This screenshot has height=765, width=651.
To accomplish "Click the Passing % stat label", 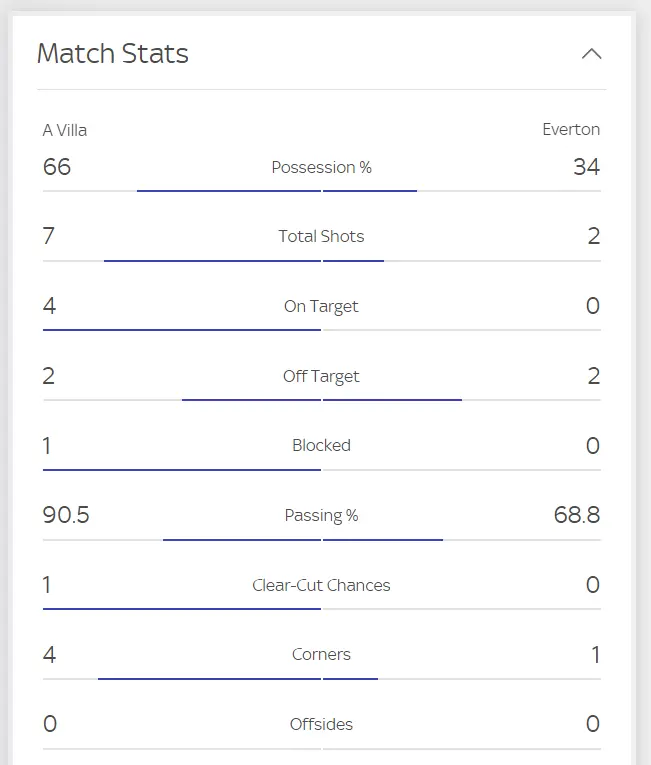I will [321, 516].
